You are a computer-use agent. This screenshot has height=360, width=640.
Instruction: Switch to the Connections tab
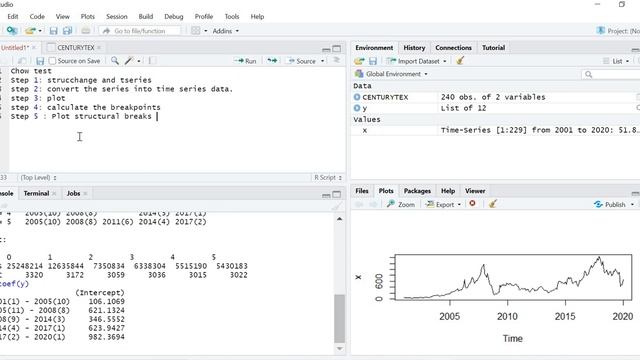tap(453, 48)
